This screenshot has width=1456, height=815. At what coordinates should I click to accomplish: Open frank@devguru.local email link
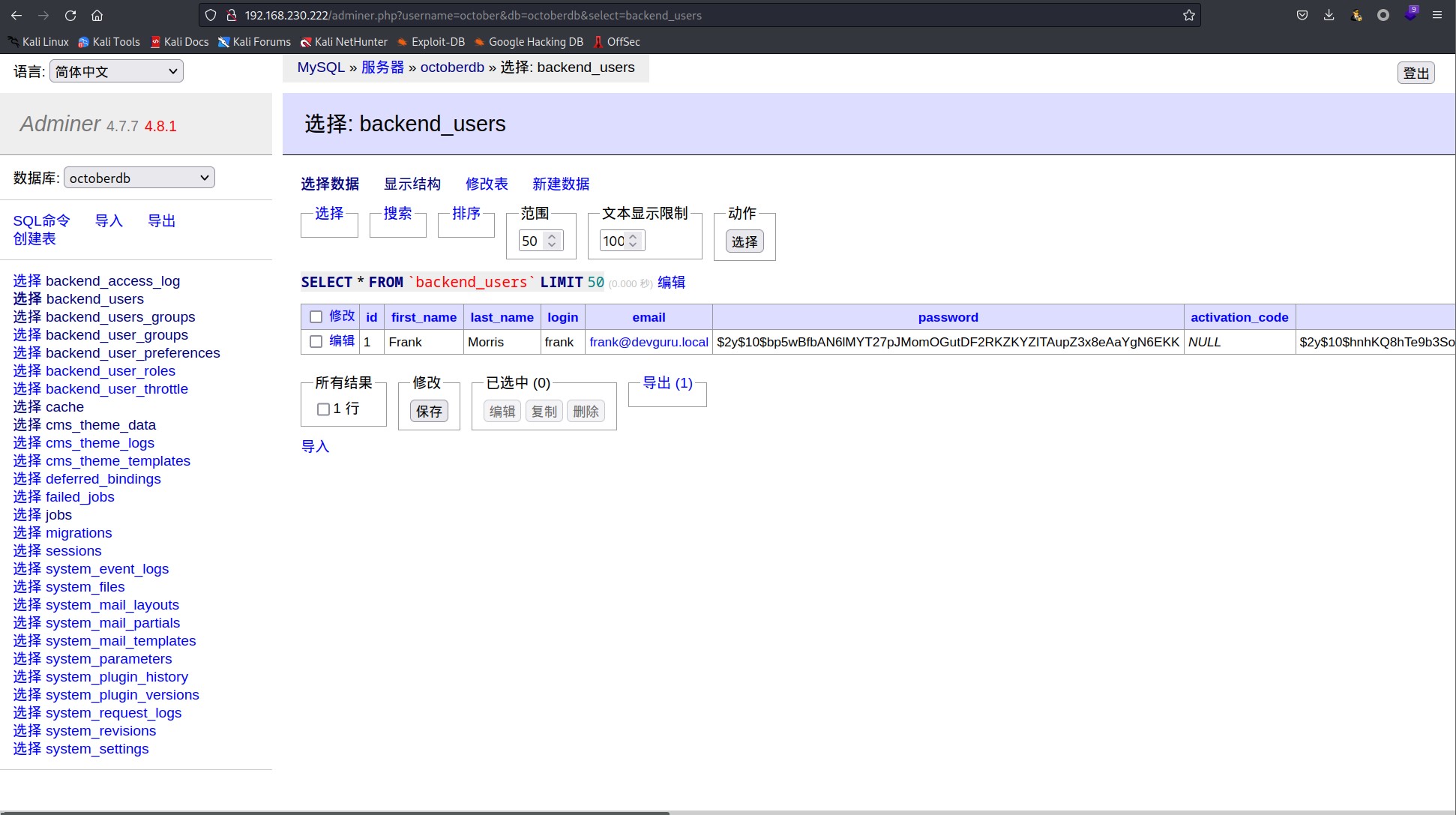(649, 342)
